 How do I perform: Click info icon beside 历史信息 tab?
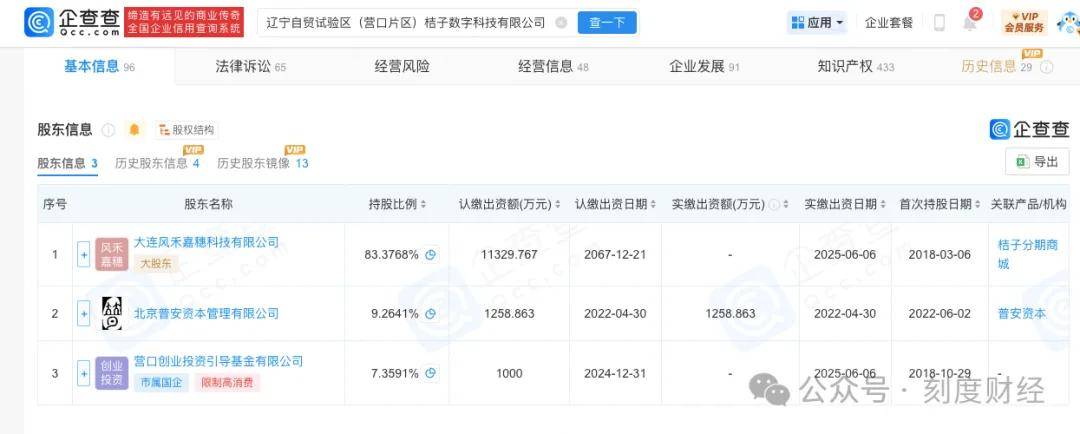pyautogui.click(x=1046, y=67)
